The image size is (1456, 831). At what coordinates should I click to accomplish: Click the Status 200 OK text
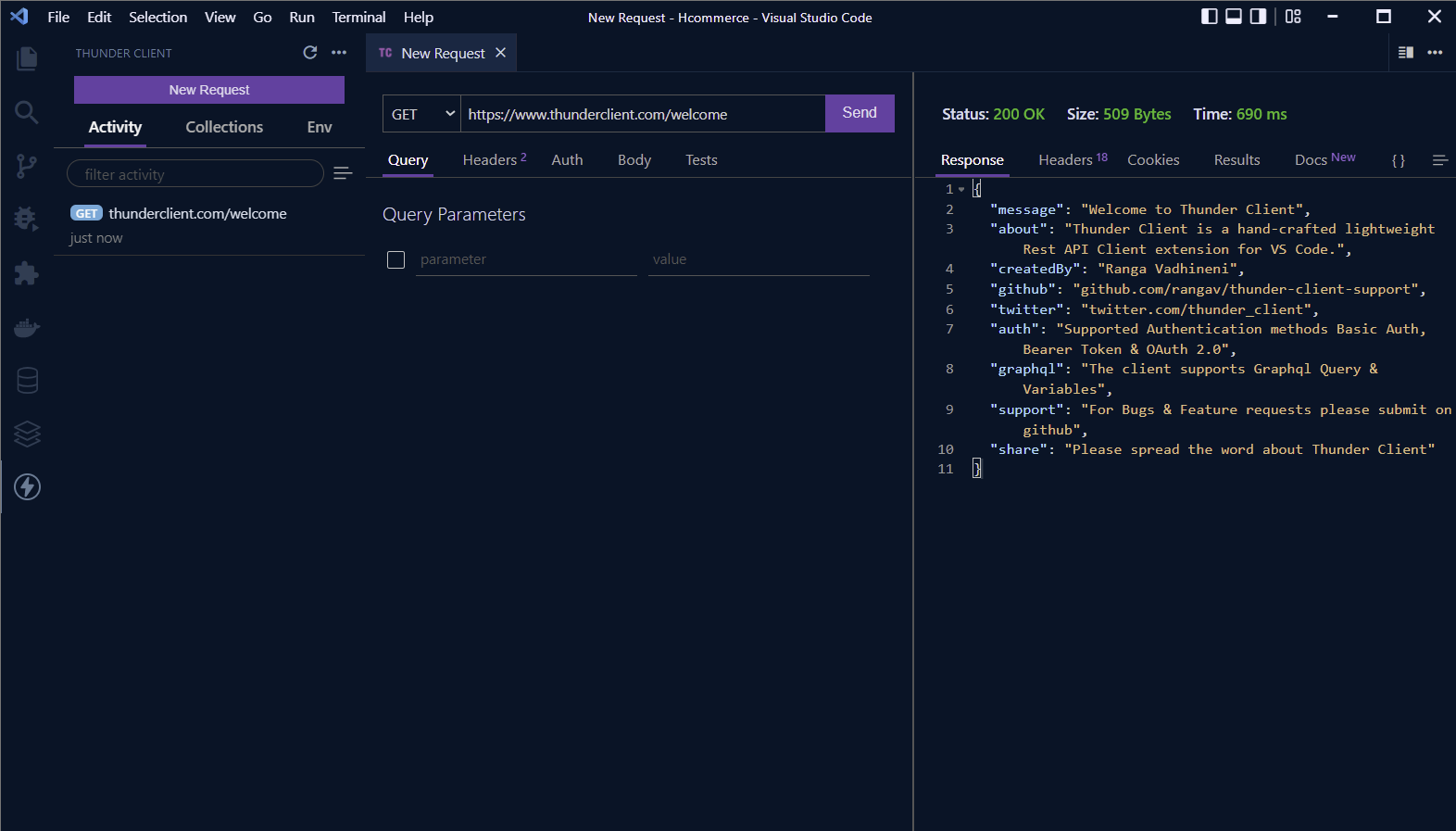[x=993, y=114]
